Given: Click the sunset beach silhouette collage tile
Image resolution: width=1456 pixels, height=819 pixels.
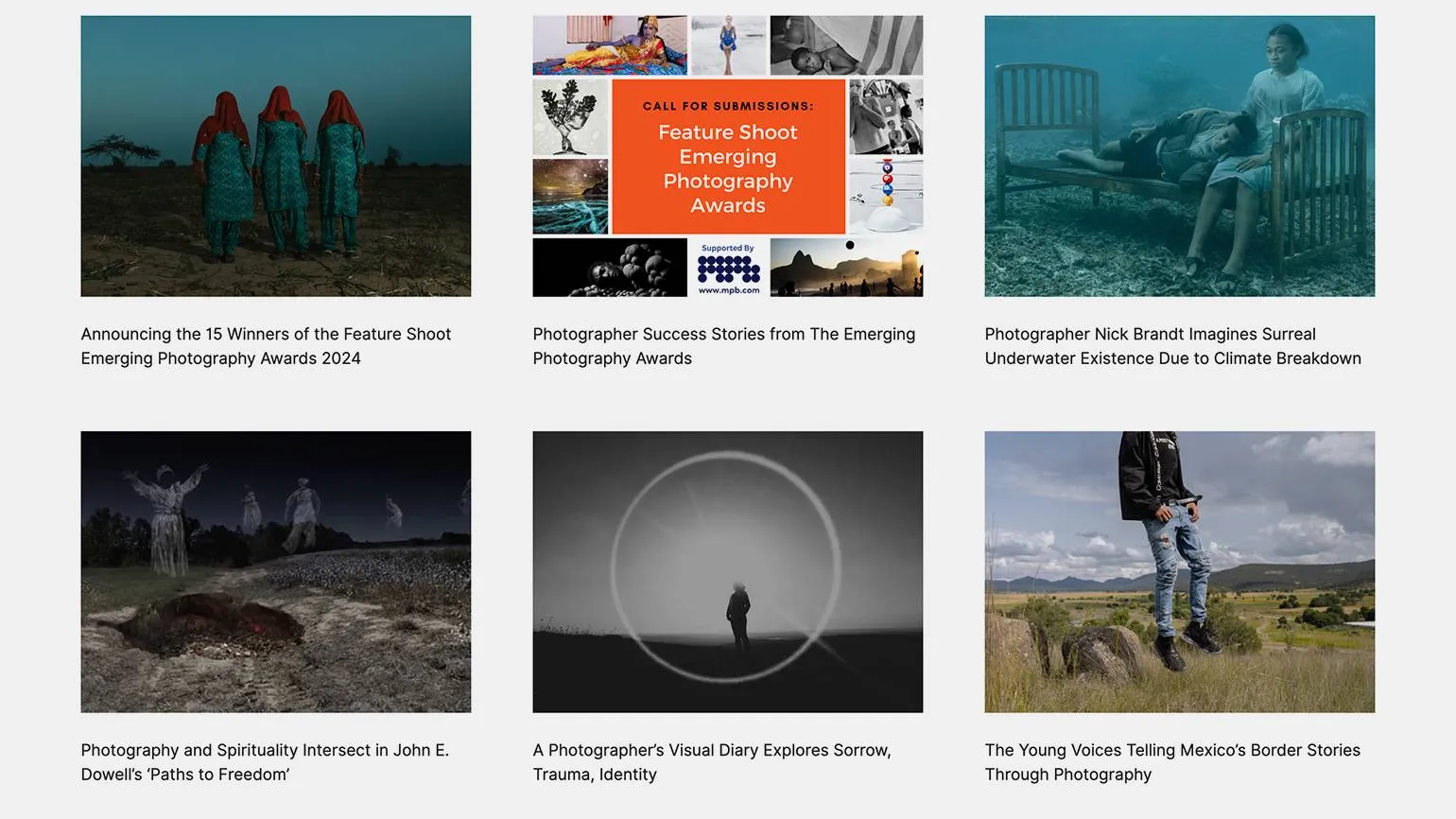Looking at the screenshot, I should 846,268.
